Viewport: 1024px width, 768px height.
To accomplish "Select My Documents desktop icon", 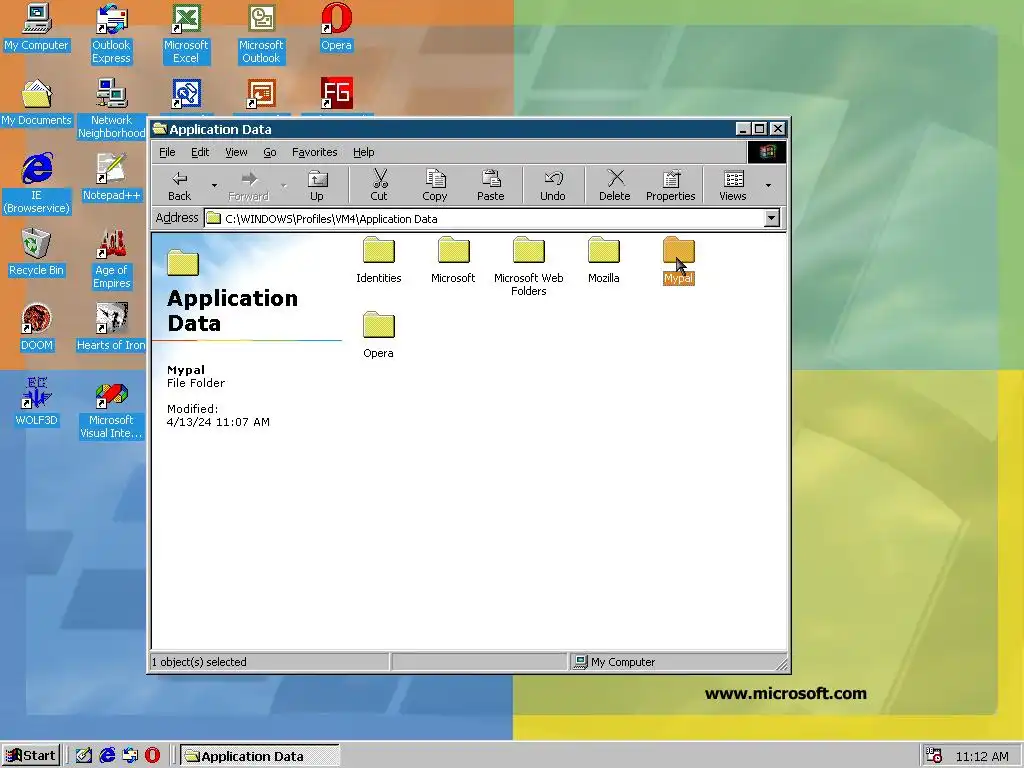I will (x=37, y=103).
